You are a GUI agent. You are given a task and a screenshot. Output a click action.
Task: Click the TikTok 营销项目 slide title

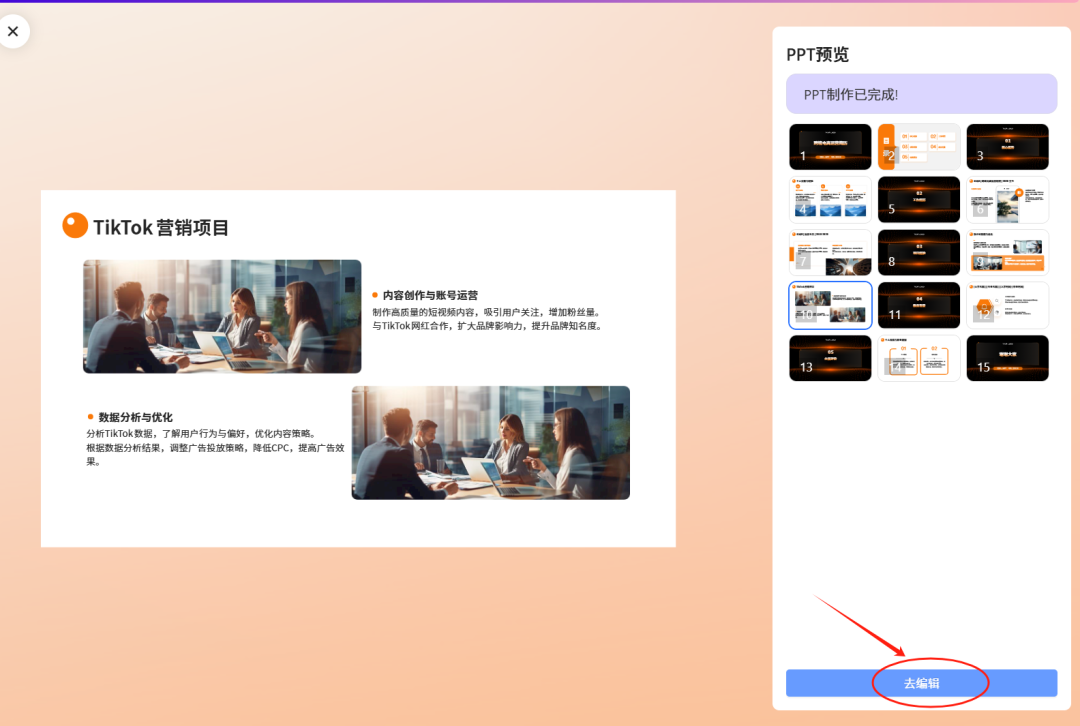(160, 227)
